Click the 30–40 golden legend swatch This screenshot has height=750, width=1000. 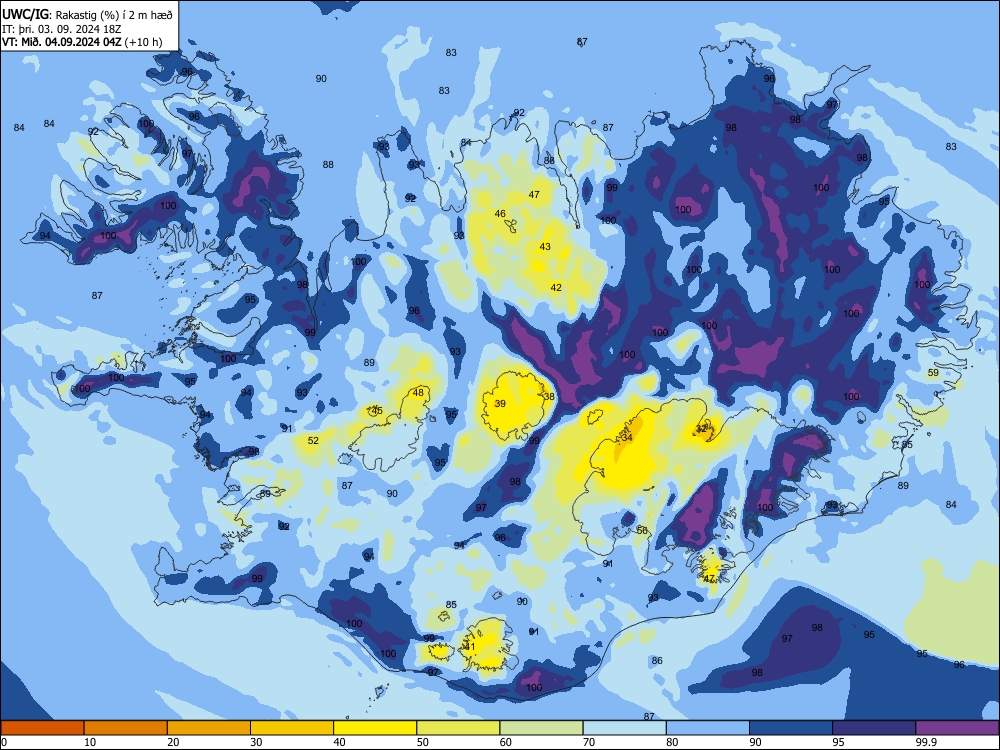[292, 728]
